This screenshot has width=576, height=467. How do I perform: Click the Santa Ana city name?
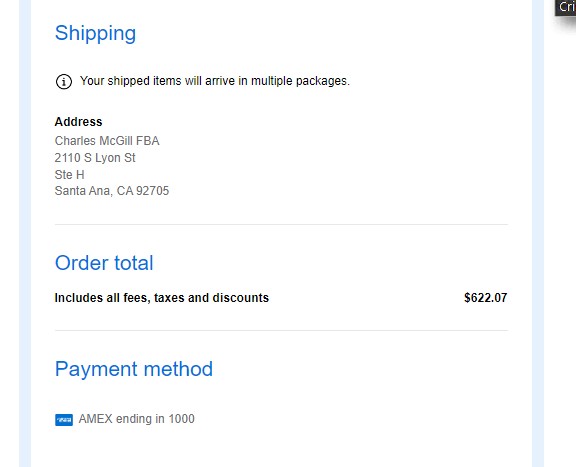82,191
